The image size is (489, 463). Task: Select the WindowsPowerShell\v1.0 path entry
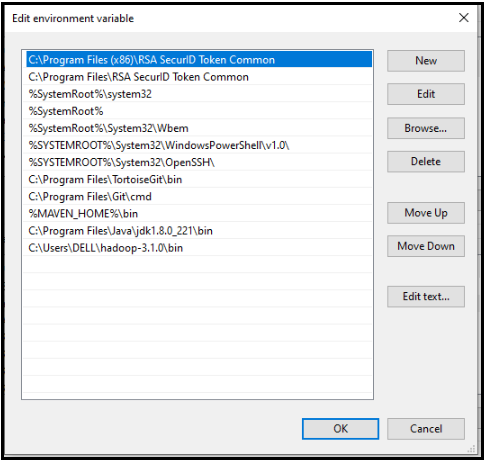pyautogui.click(x=199, y=145)
